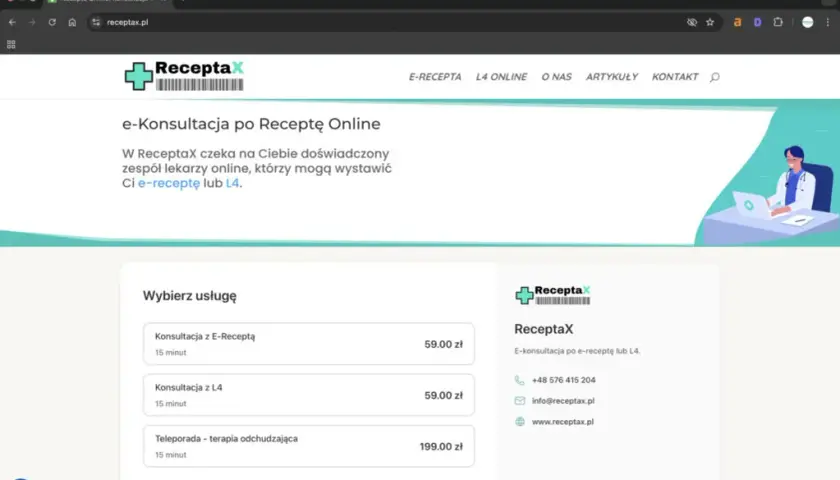Click the ReceptaX header logo
The height and width of the screenshot is (480, 840).
pyautogui.click(x=184, y=76)
